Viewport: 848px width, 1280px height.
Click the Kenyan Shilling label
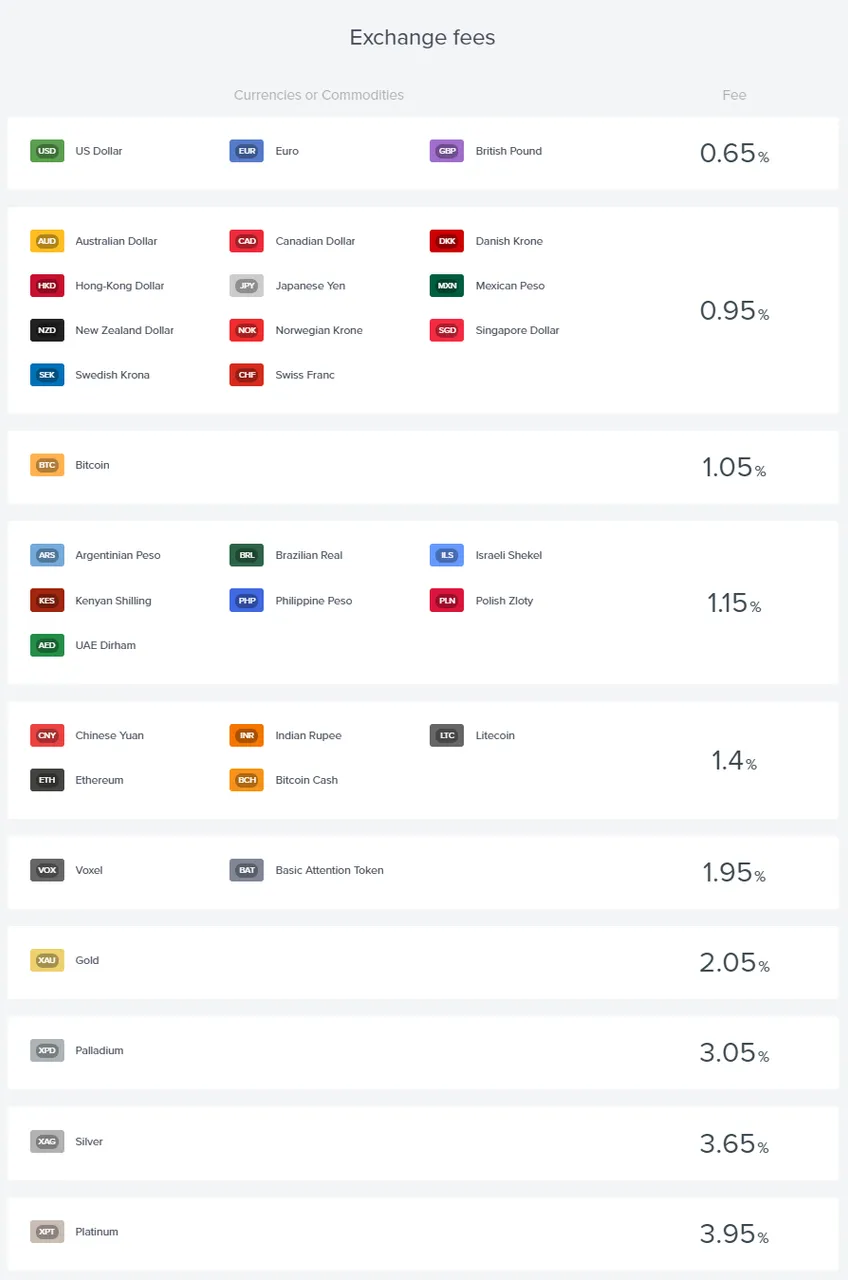(113, 601)
